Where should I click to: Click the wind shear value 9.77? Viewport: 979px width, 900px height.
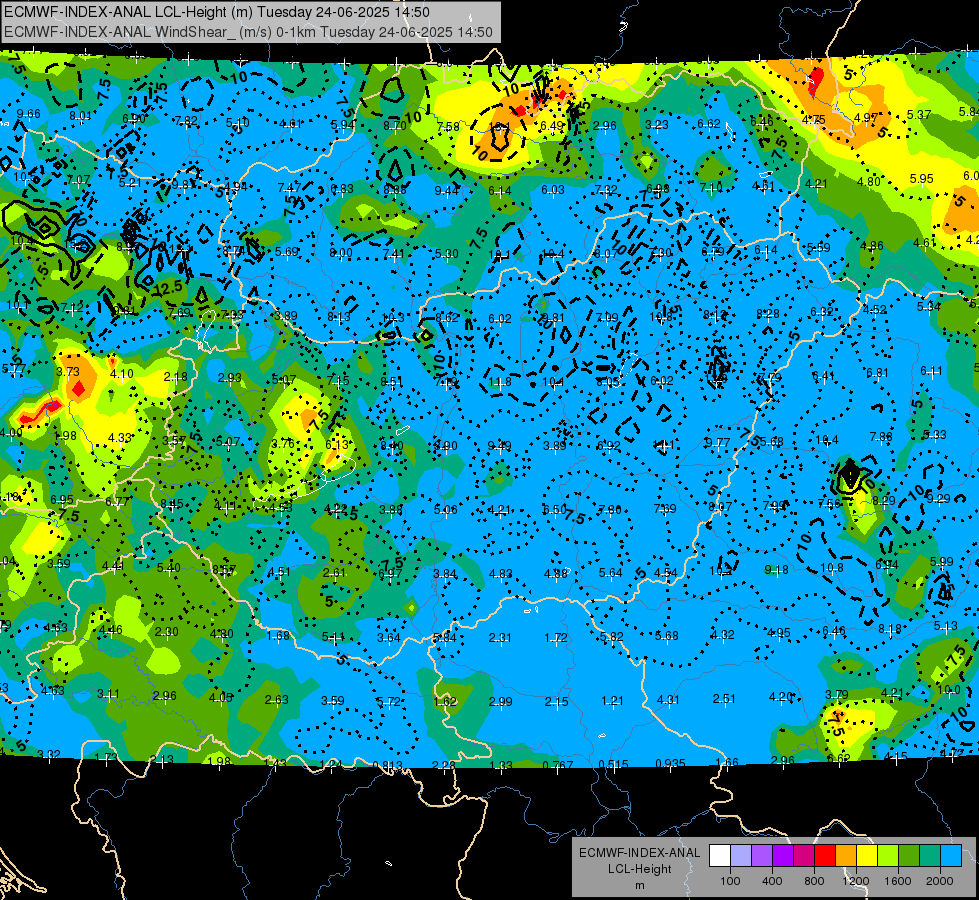tap(717, 442)
